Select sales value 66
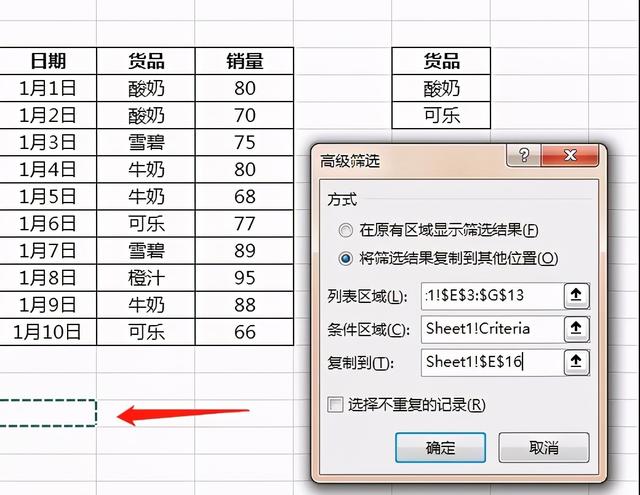640x495 pixels. pyautogui.click(x=244, y=332)
